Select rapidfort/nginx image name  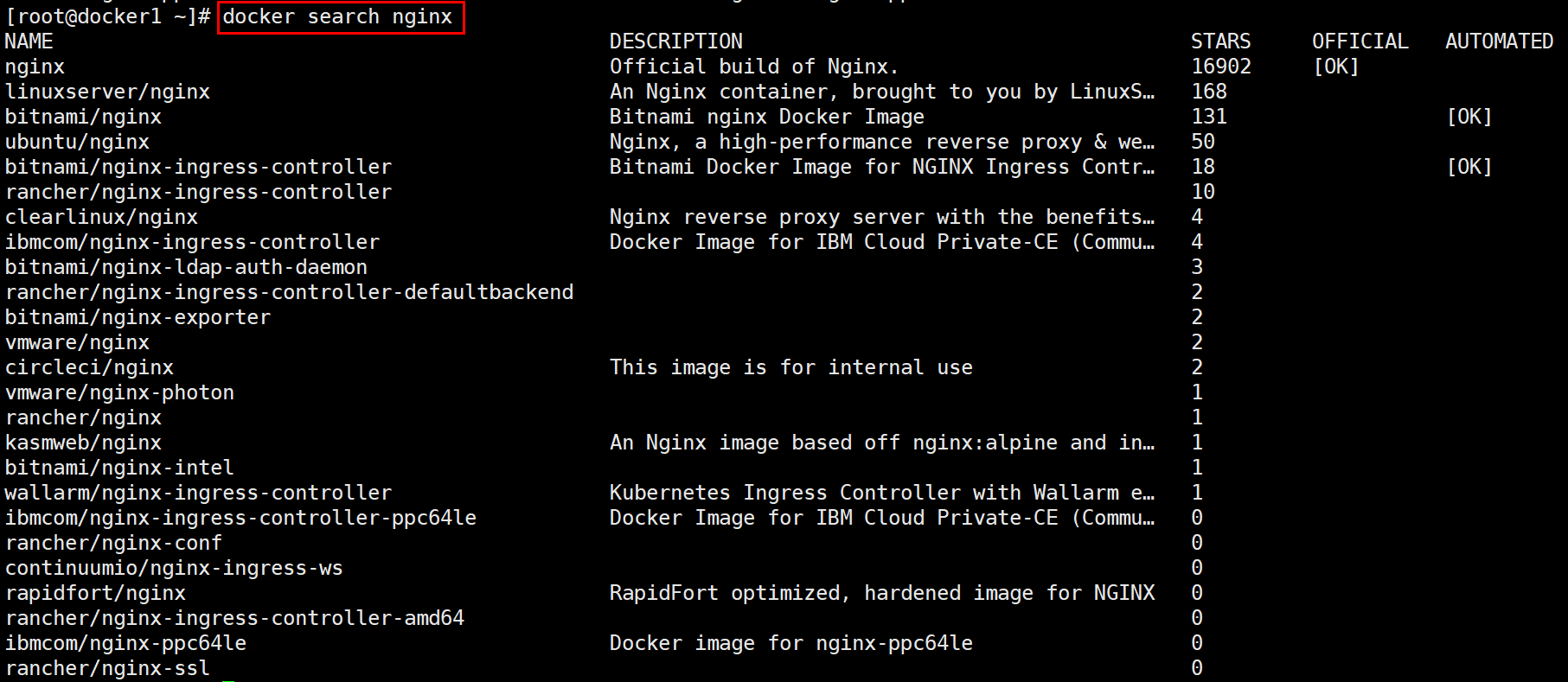[x=95, y=593]
